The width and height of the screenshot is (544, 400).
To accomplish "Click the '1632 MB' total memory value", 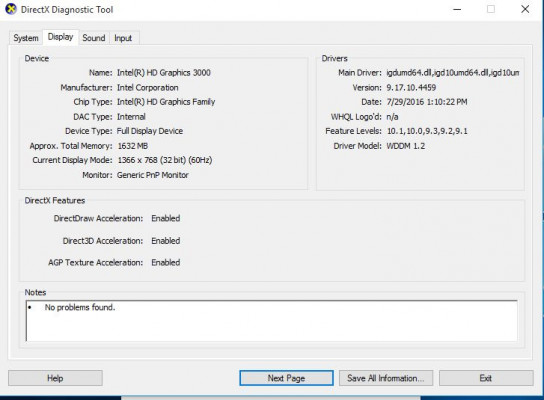I will point(133,146).
